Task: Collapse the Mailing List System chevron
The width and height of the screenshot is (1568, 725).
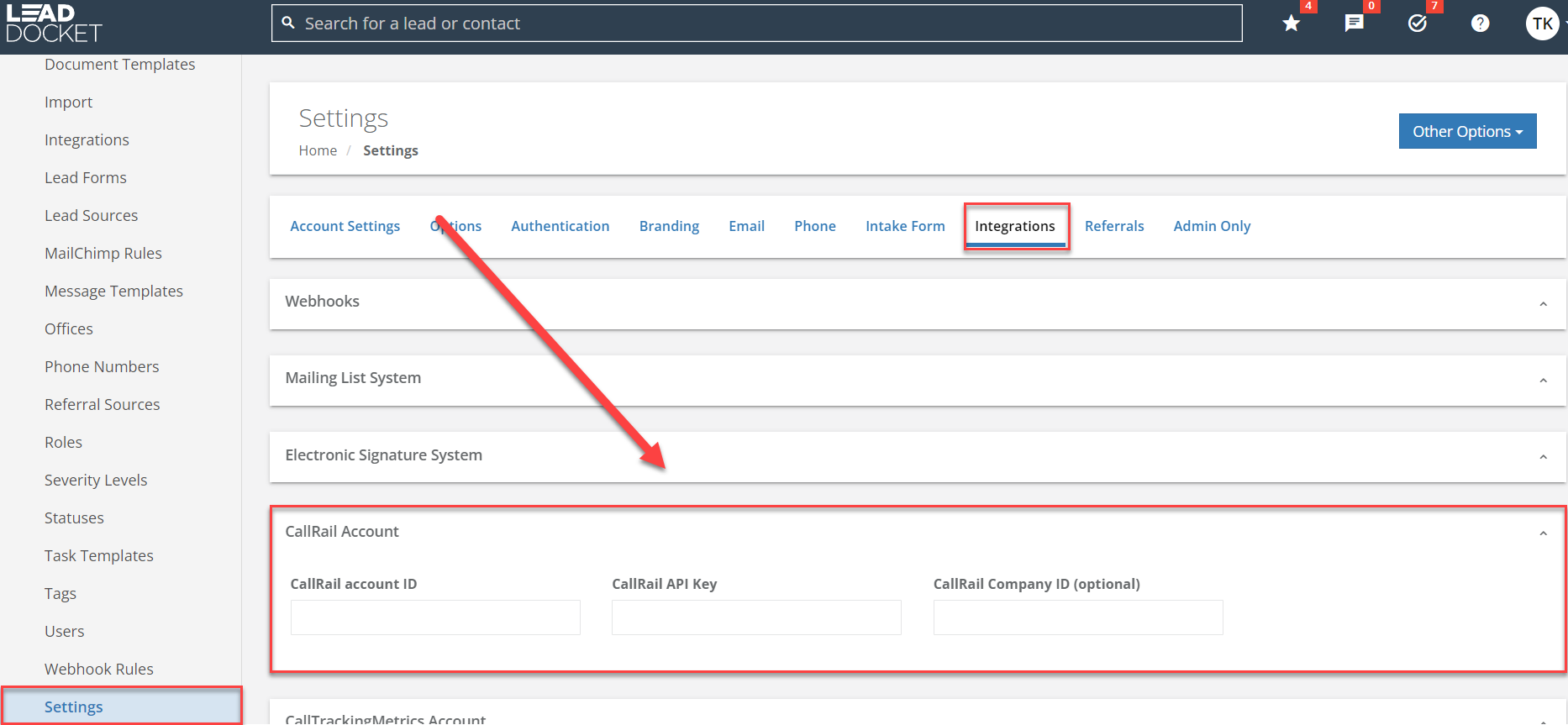Action: [1543, 380]
